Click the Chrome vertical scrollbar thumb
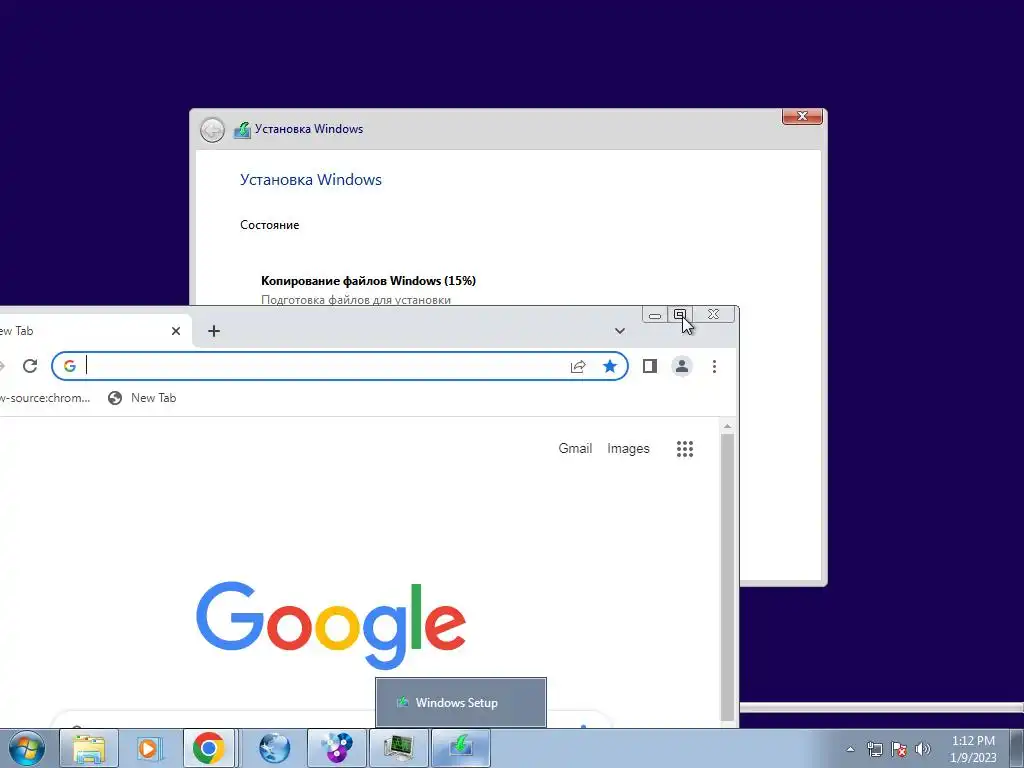Viewport: 1024px width, 768px height. coord(728,577)
